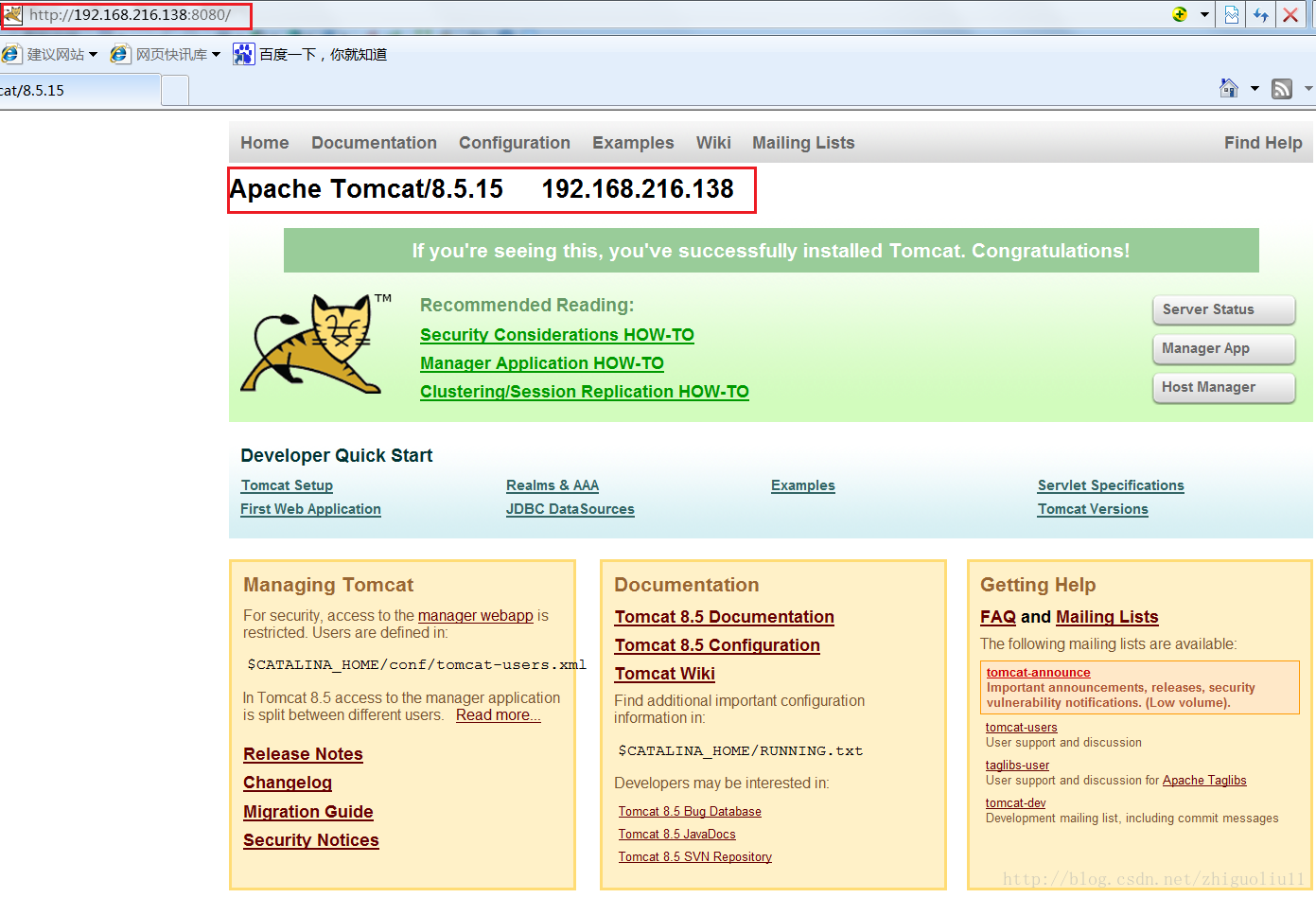
Task: Open Realms & AAA link
Action: 553,485
